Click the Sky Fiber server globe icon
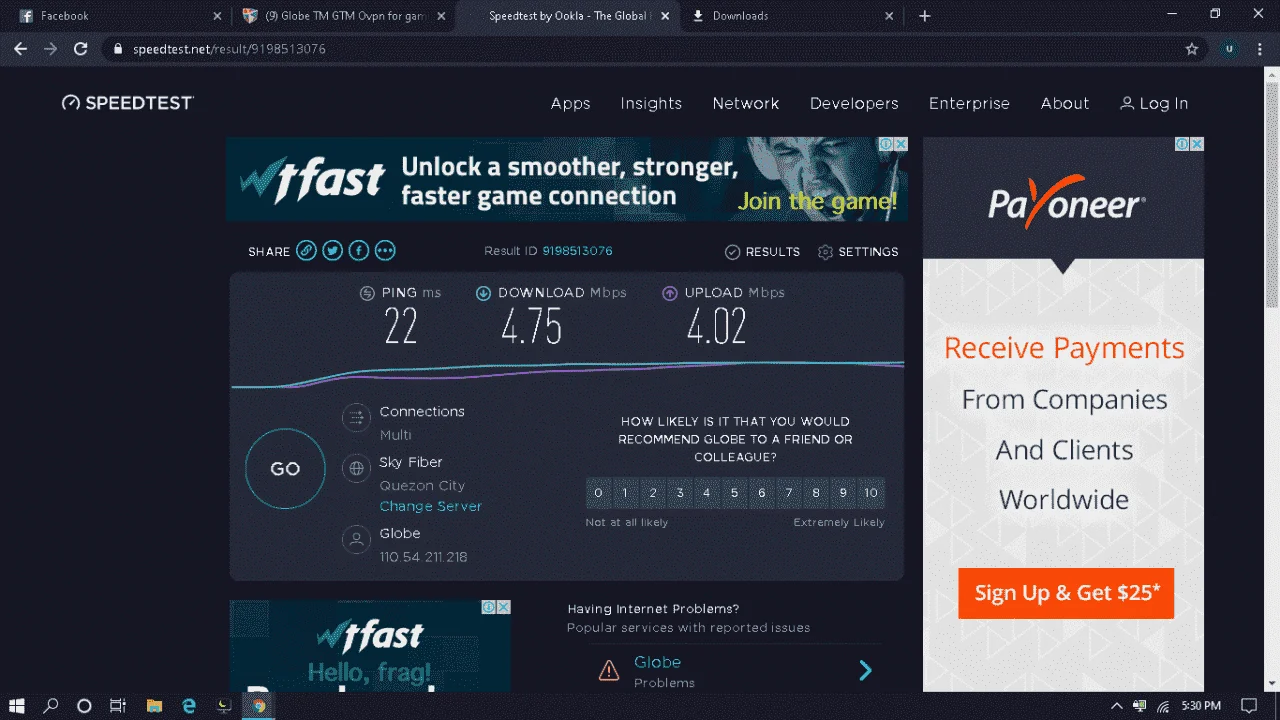Viewport: 1280px width, 720px height. tap(356, 468)
